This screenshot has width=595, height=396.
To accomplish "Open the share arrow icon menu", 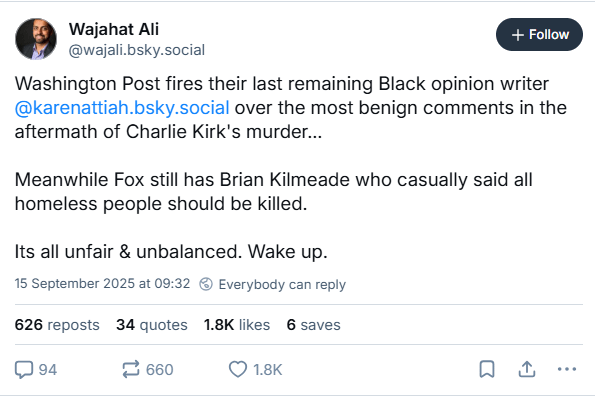I will point(527,369).
